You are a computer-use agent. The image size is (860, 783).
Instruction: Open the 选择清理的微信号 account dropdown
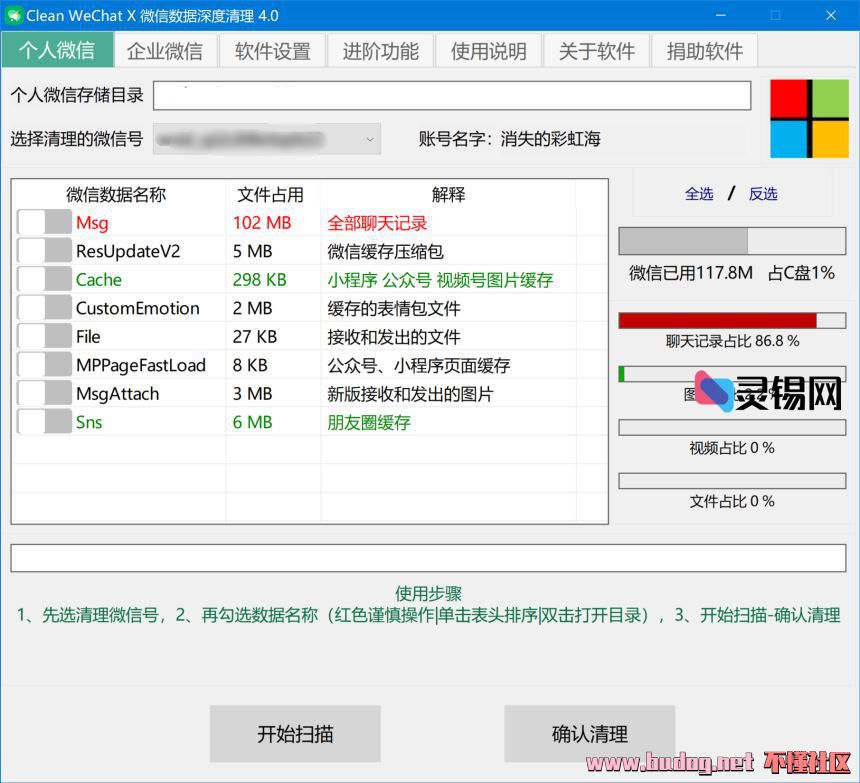click(267, 139)
